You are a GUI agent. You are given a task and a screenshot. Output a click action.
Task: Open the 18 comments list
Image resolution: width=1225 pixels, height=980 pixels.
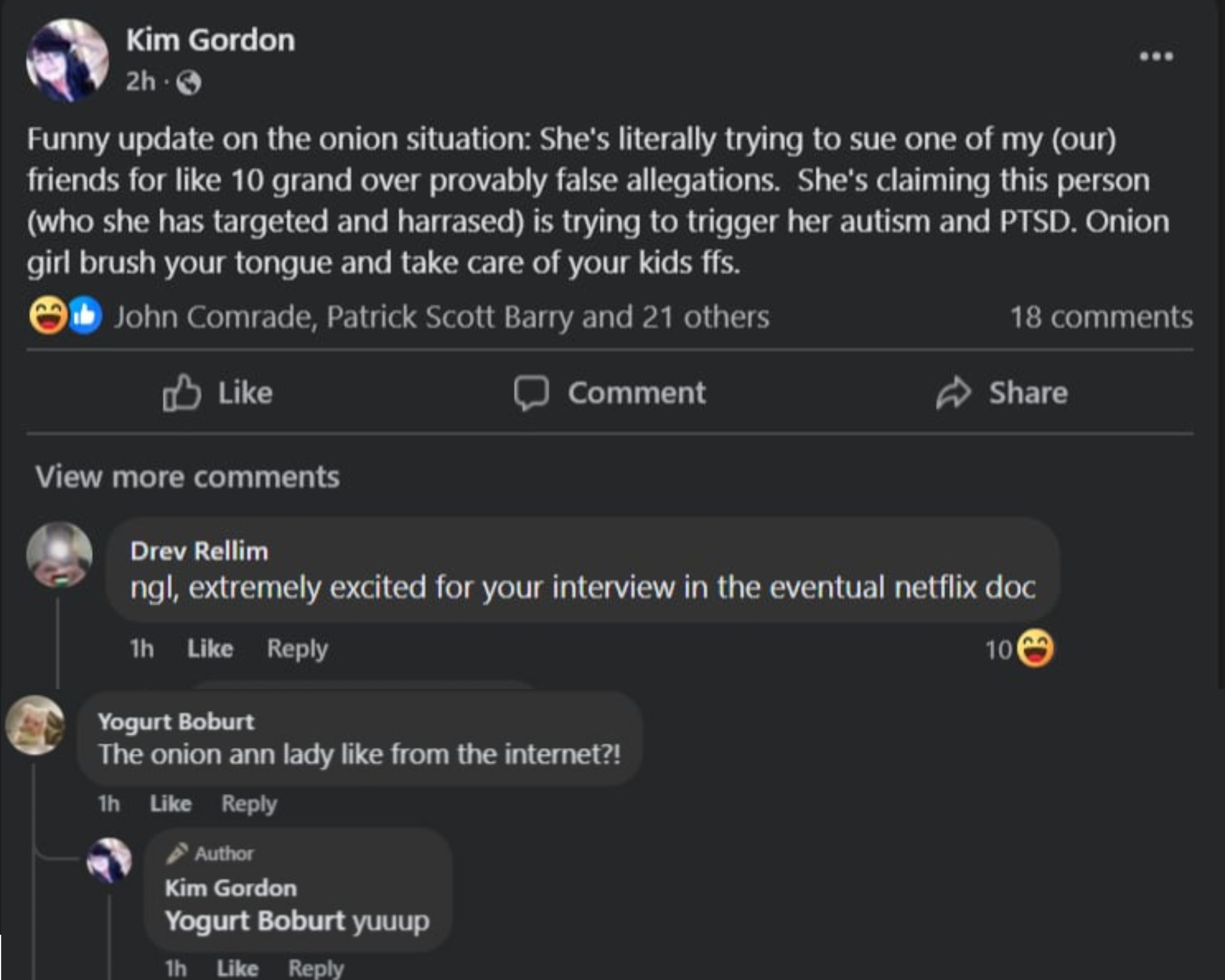[x=1101, y=317]
